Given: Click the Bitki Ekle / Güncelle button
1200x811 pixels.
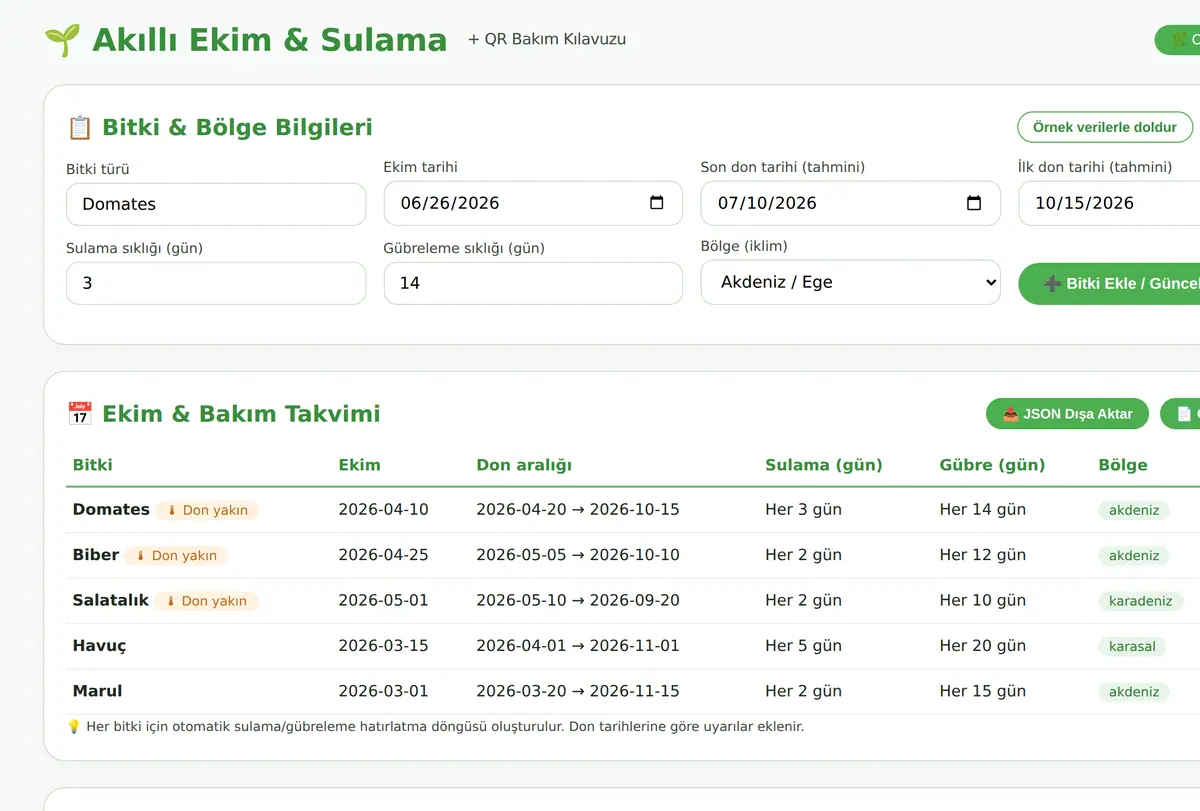Looking at the screenshot, I should (1109, 283).
